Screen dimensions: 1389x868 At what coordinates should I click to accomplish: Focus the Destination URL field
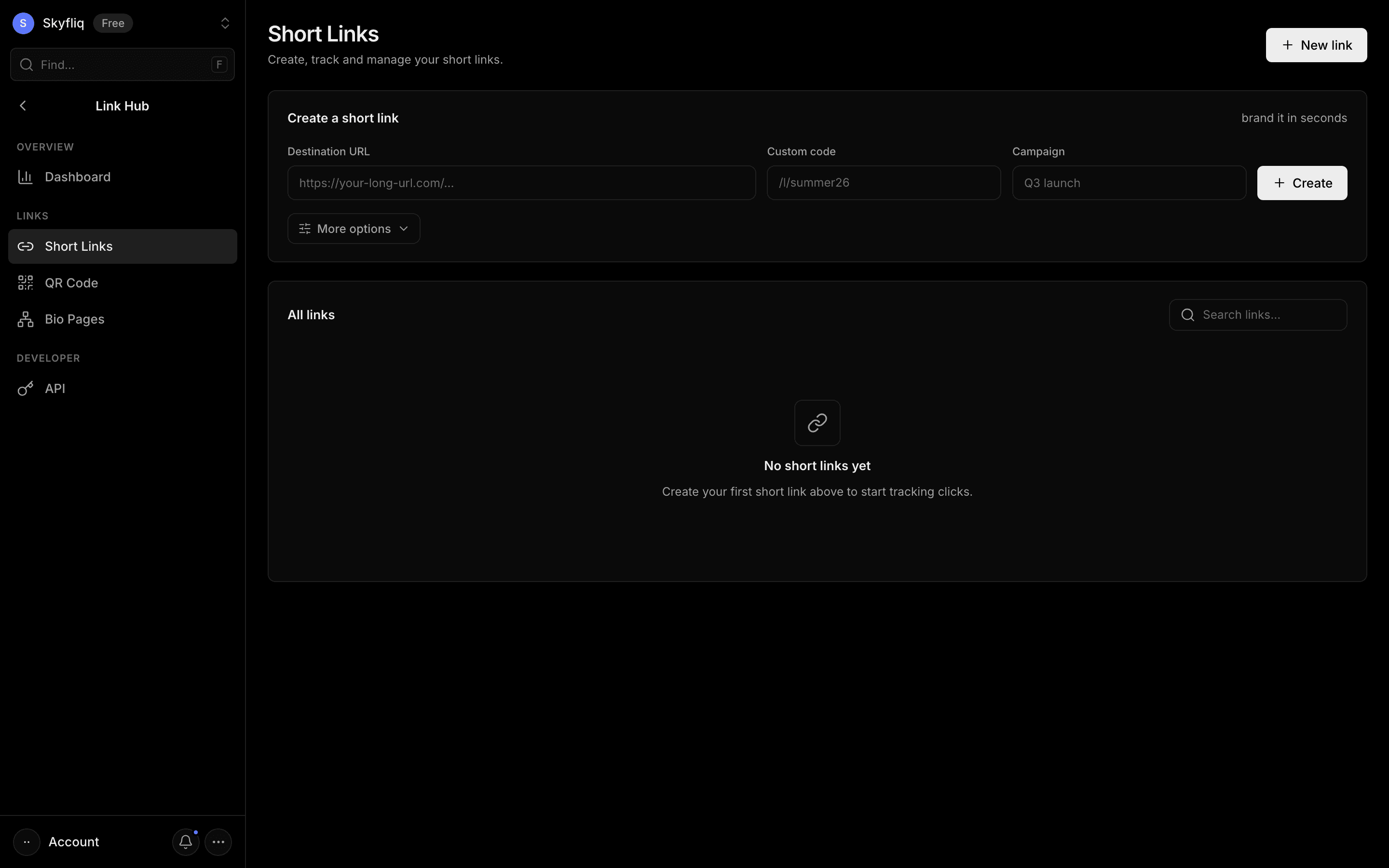[521, 183]
